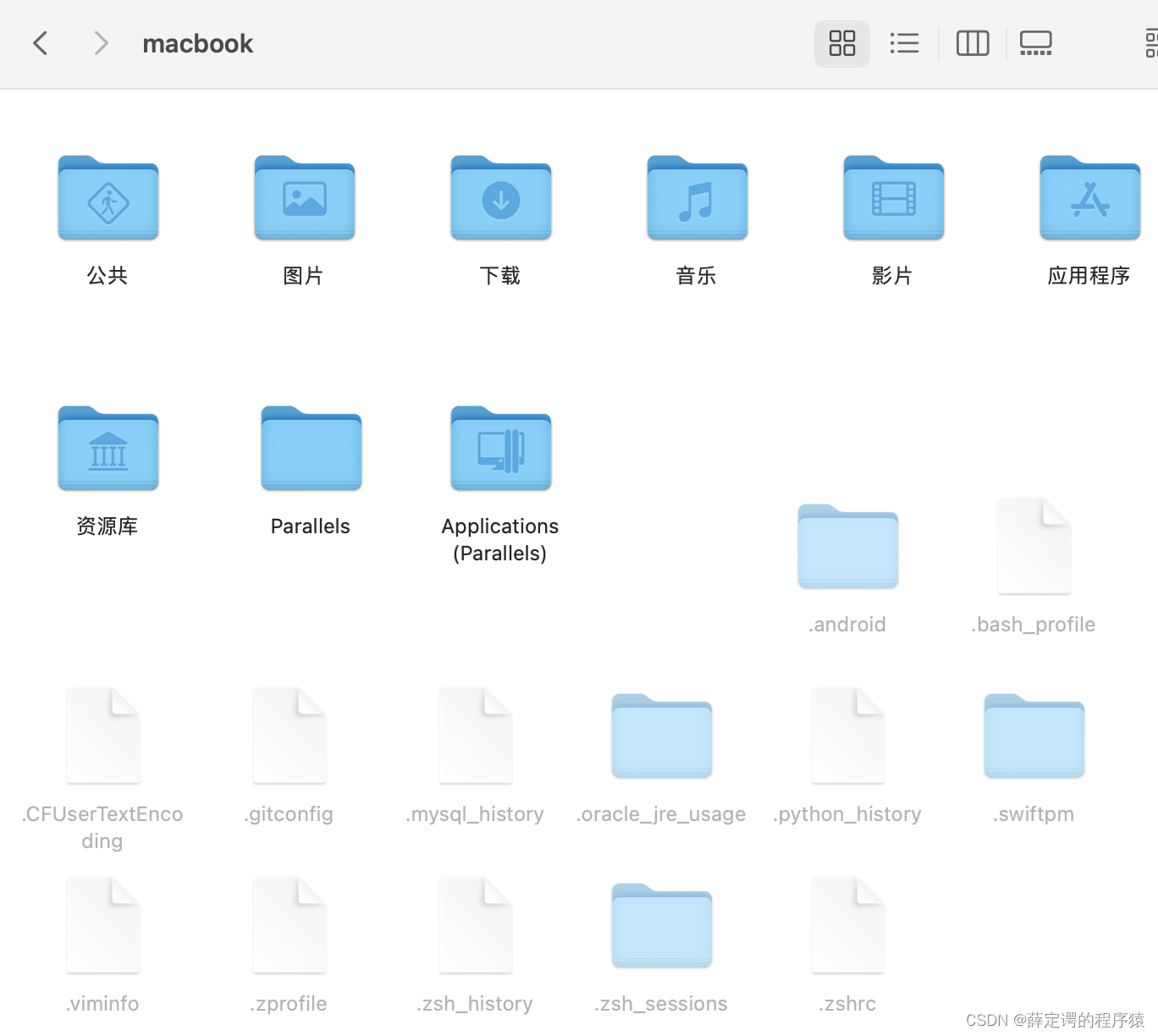This screenshot has height=1036, width=1158.
Task: Click the .zshrc name label
Action: click(847, 1004)
